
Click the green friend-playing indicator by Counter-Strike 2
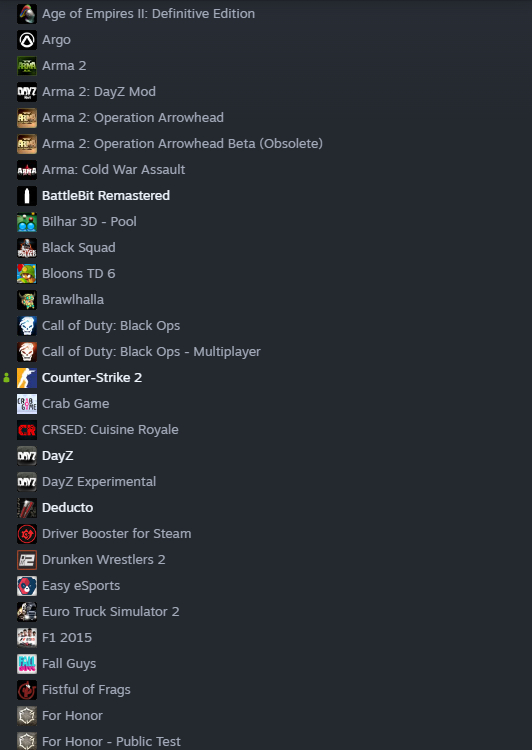tap(6, 378)
